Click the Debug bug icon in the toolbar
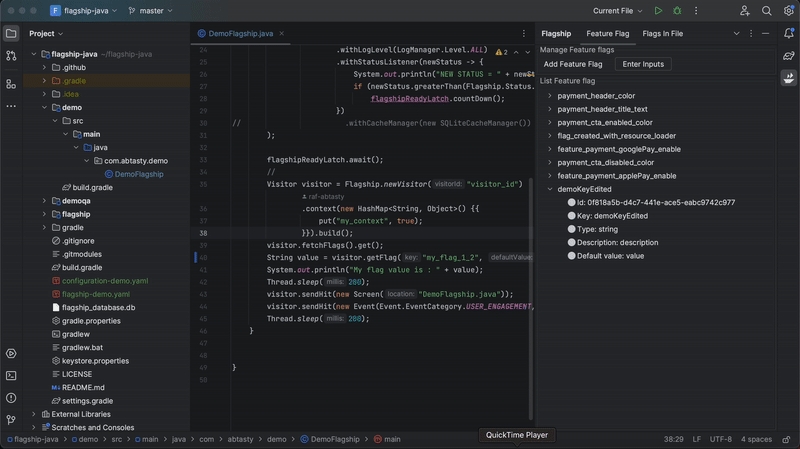This screenshot has height=449, width=800. (677, 10)
